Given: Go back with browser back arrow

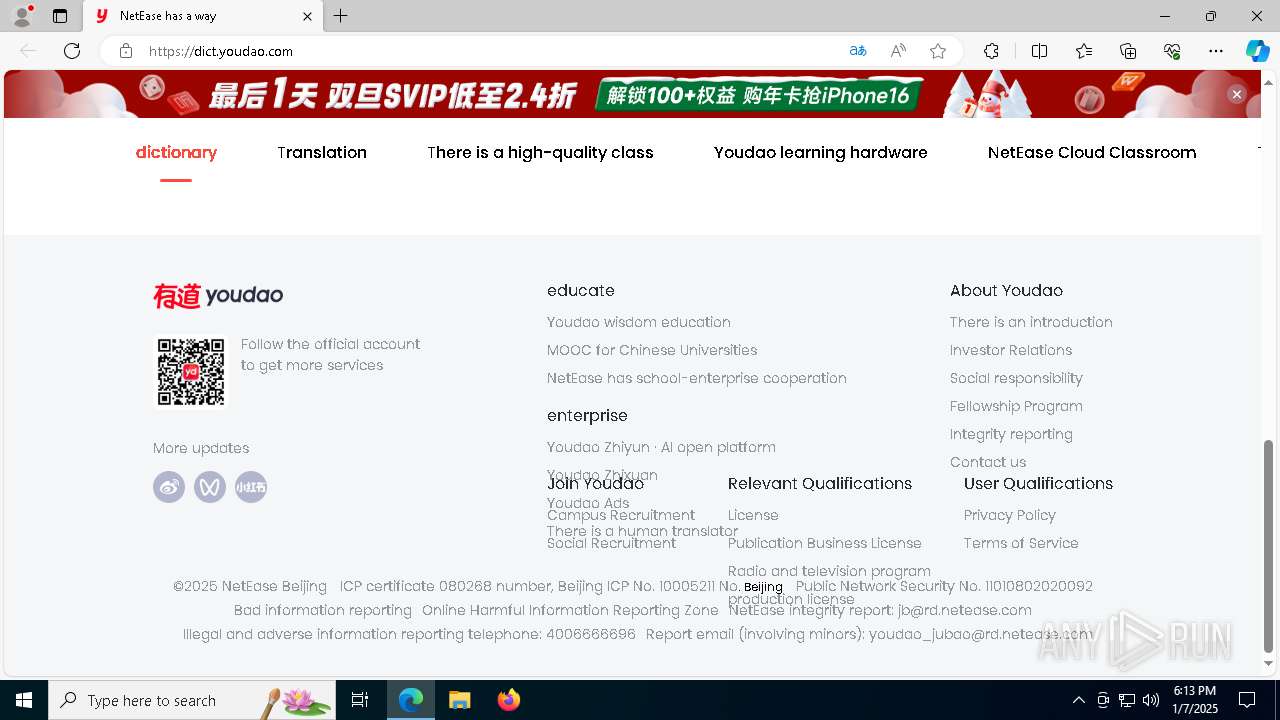Looking at the screenshot, I should [28, 51].
